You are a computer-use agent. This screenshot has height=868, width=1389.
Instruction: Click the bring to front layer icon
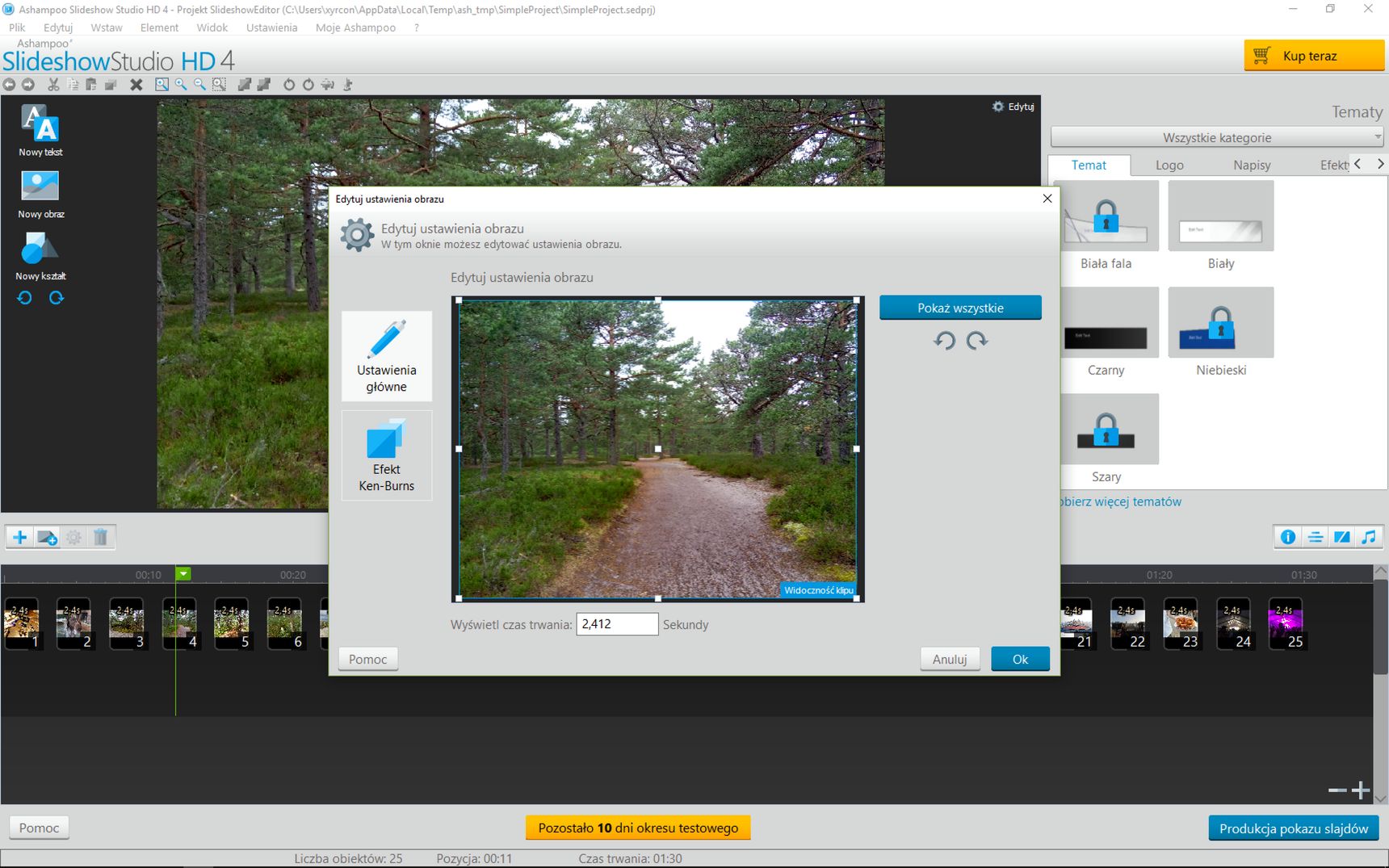click(245, 84)
